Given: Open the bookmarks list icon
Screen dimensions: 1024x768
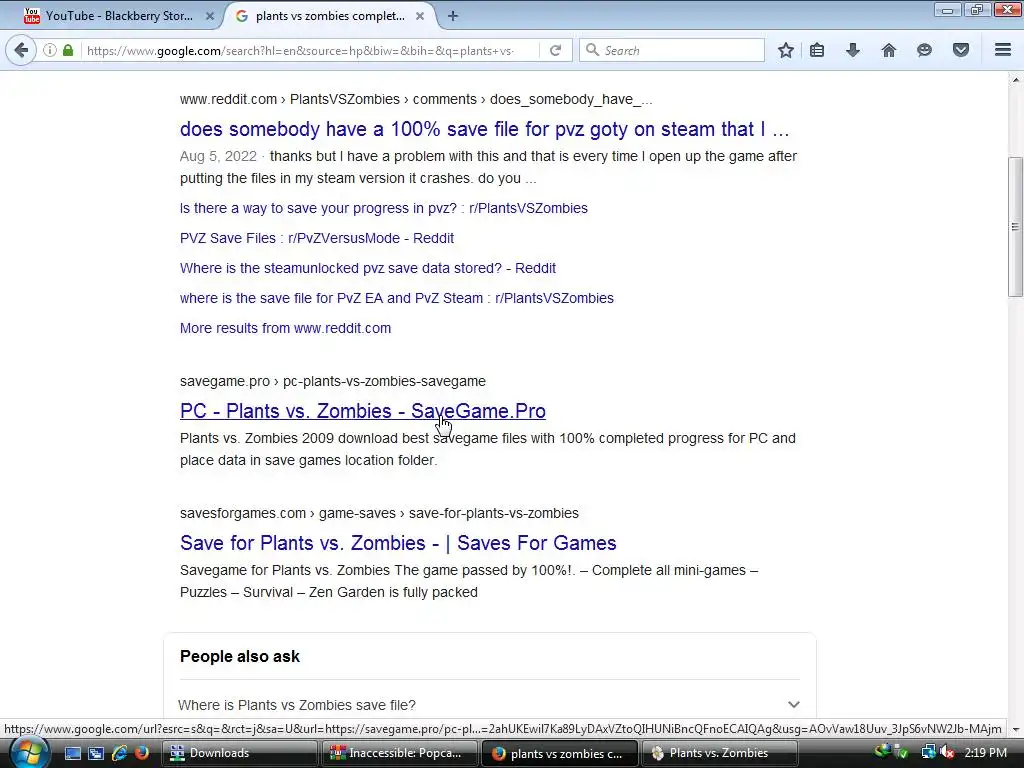Looking at the screenshot, I should tap(817, 50).
